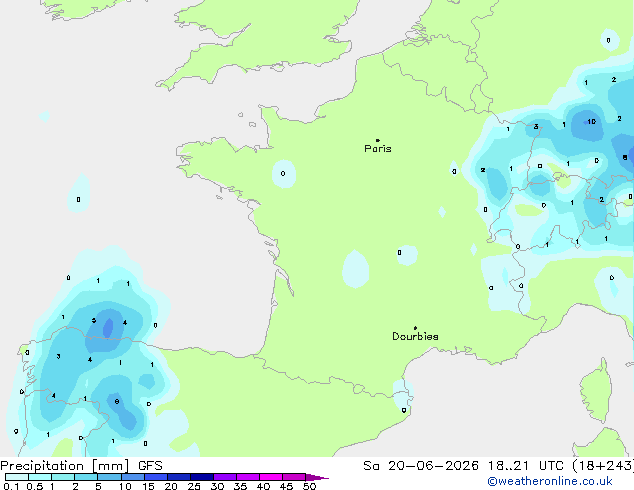Click the '0.1' legend value
This screenshot has width=634, height=490.
(x=11, y=486)
